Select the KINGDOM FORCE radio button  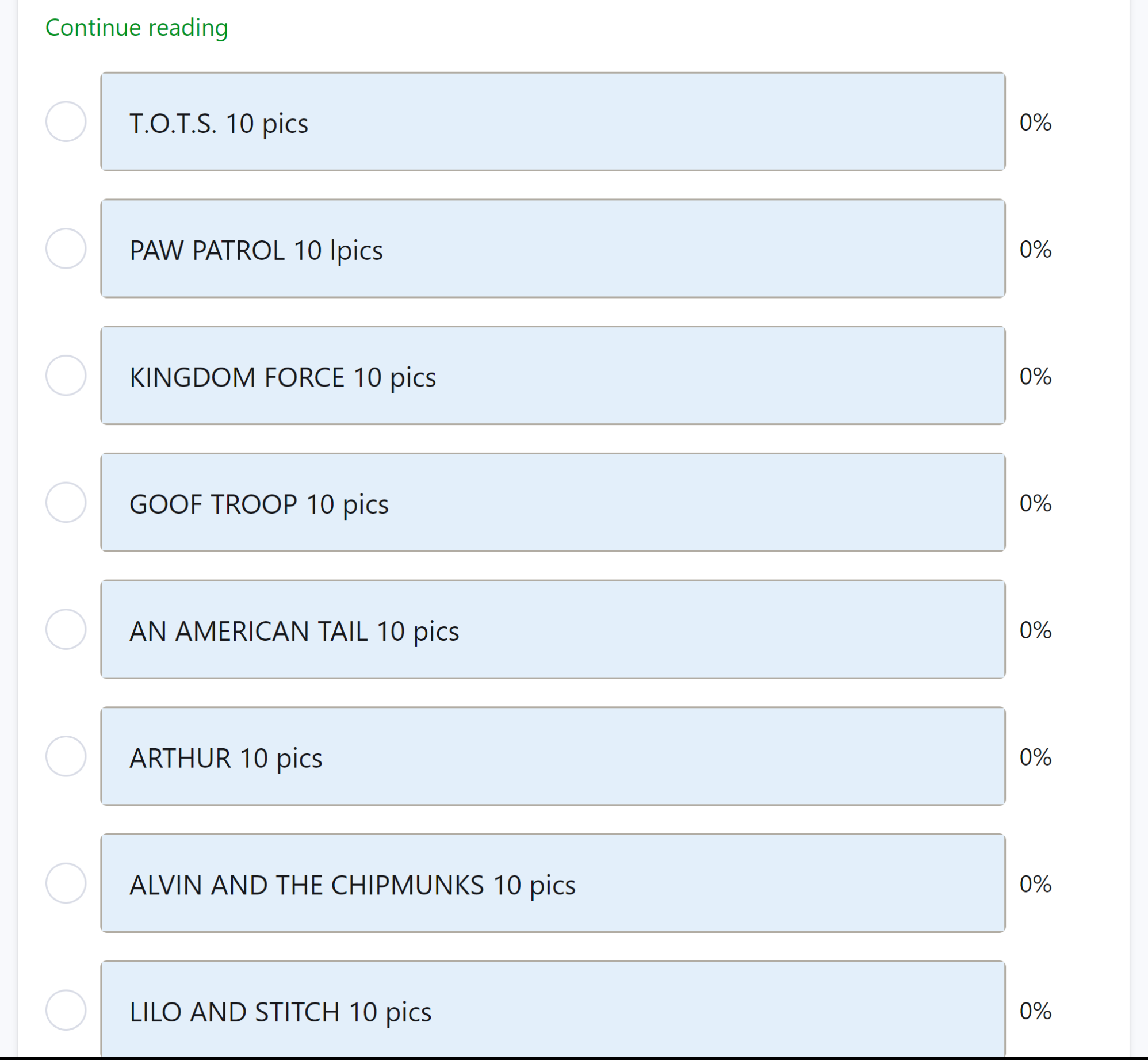click(x=66, y=376)
